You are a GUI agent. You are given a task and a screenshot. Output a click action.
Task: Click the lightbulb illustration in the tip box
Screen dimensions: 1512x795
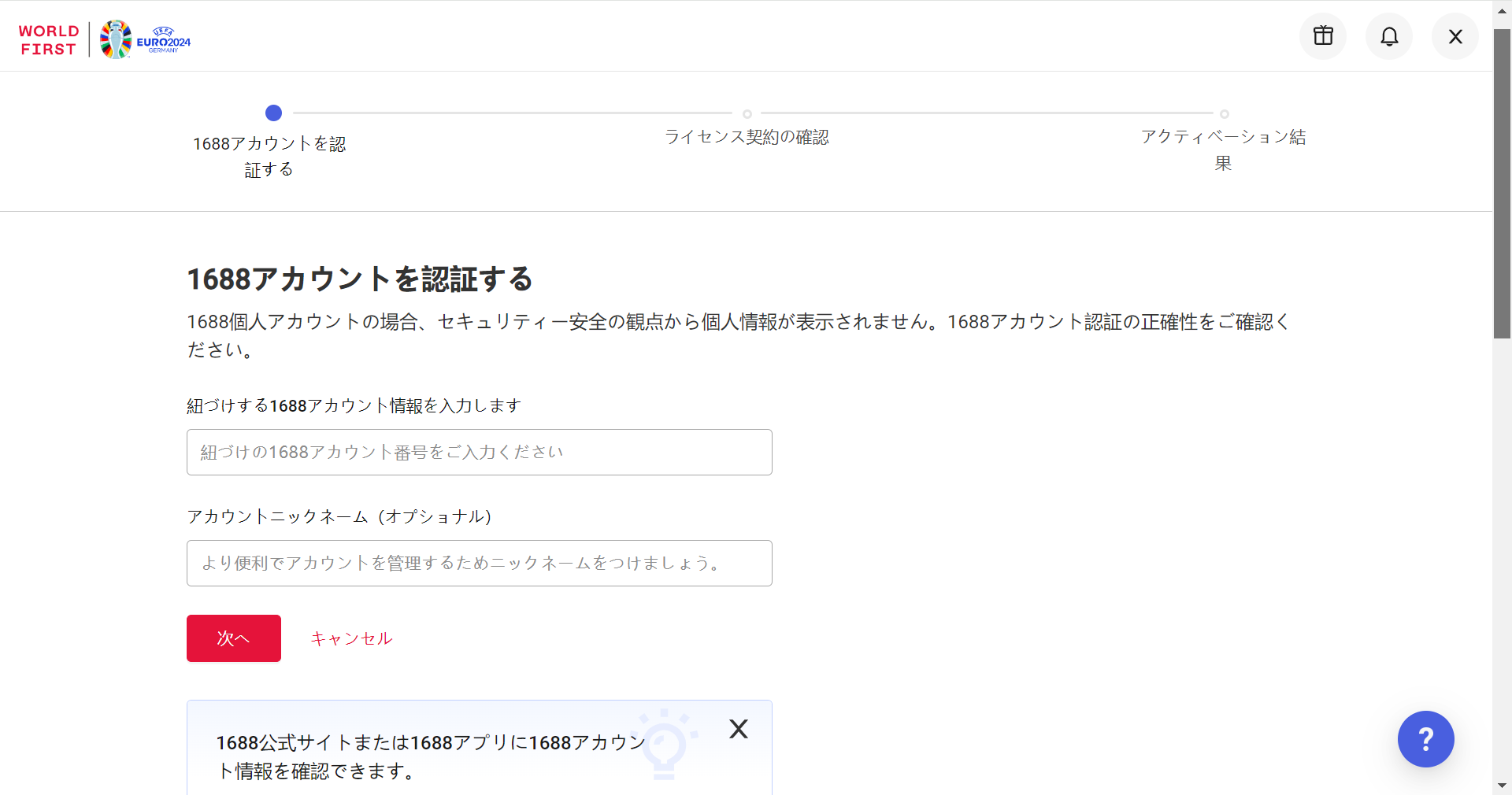pyautogui.click(x=666, y=742)
